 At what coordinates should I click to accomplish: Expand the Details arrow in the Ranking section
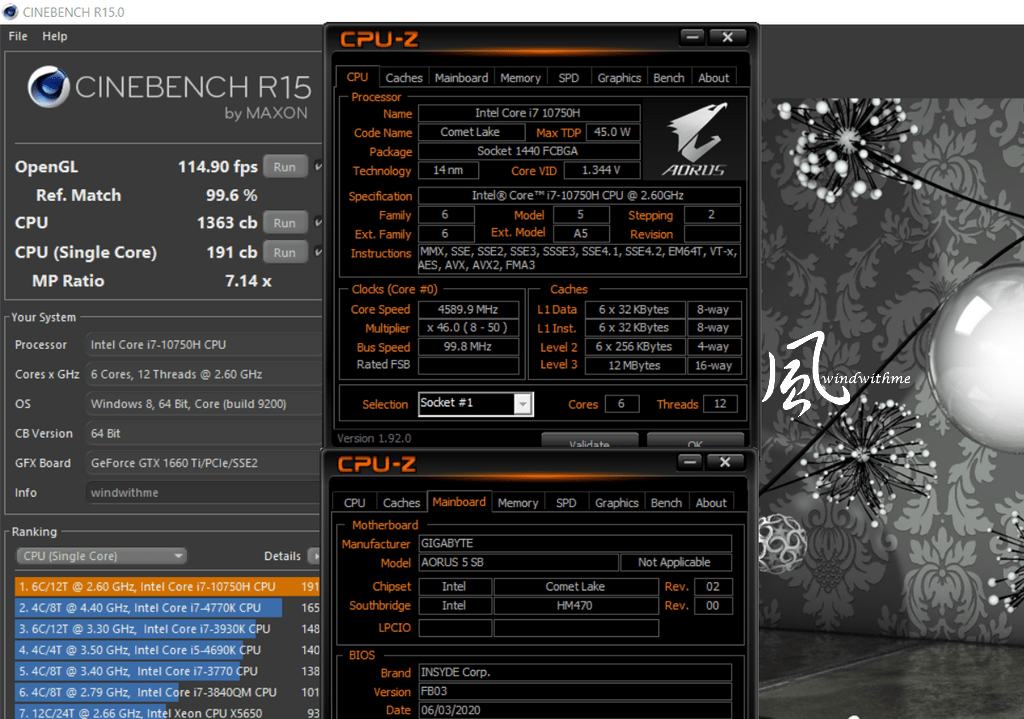click(315, 556)
